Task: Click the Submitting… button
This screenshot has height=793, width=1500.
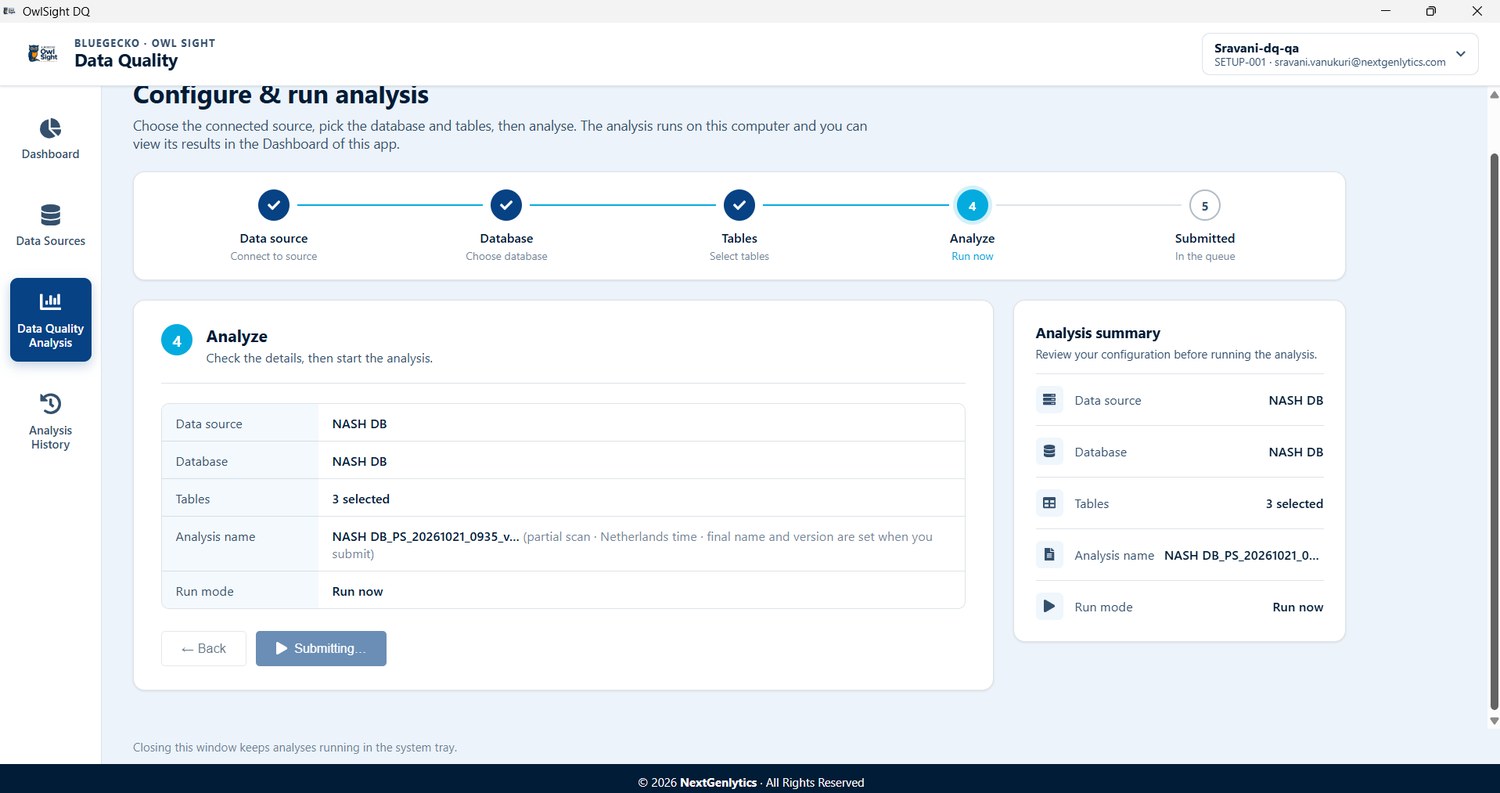Action: click(x=321, y=648)
